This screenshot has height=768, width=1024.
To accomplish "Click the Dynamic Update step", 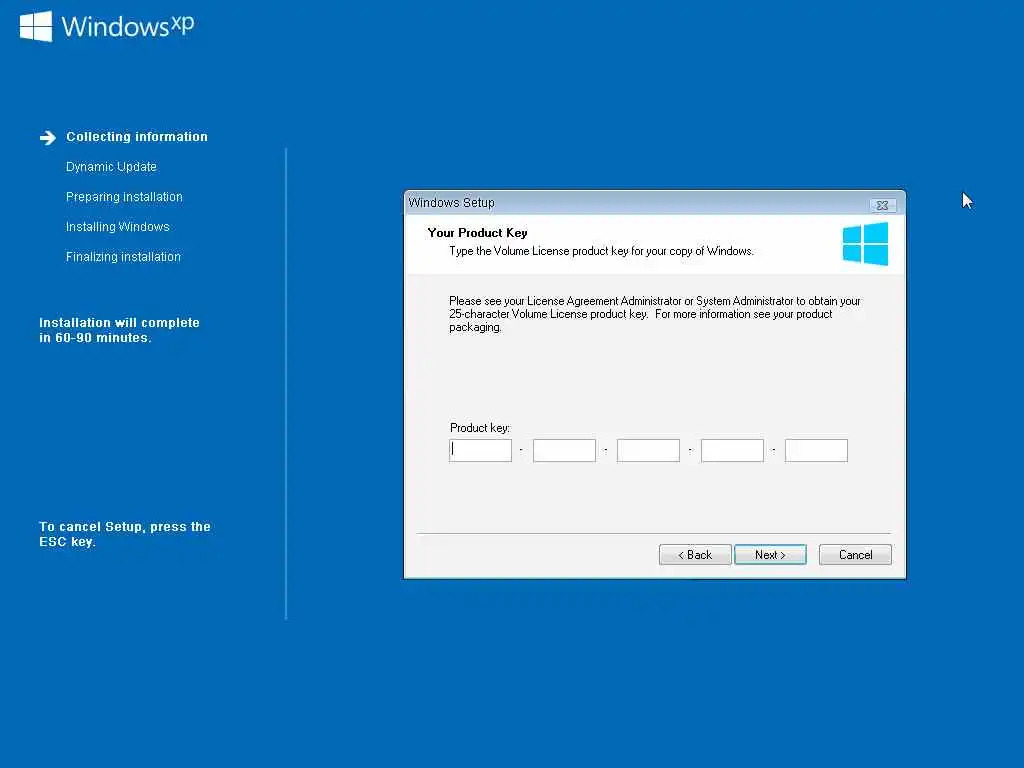I will tap(111, 167).
